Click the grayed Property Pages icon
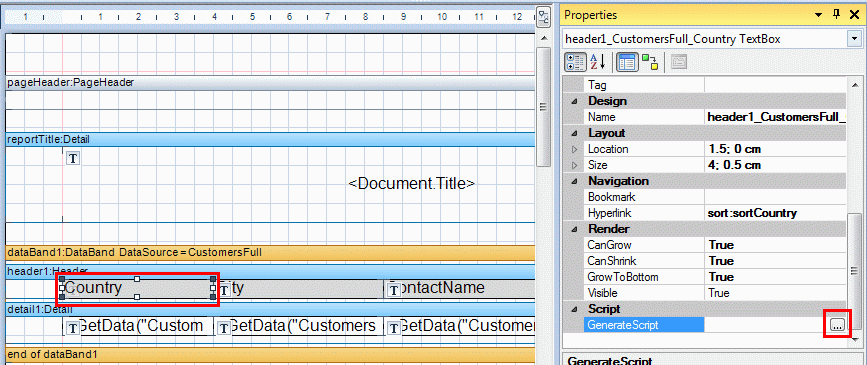The height and width of the screenshot is (365, 867). (678, 63)
